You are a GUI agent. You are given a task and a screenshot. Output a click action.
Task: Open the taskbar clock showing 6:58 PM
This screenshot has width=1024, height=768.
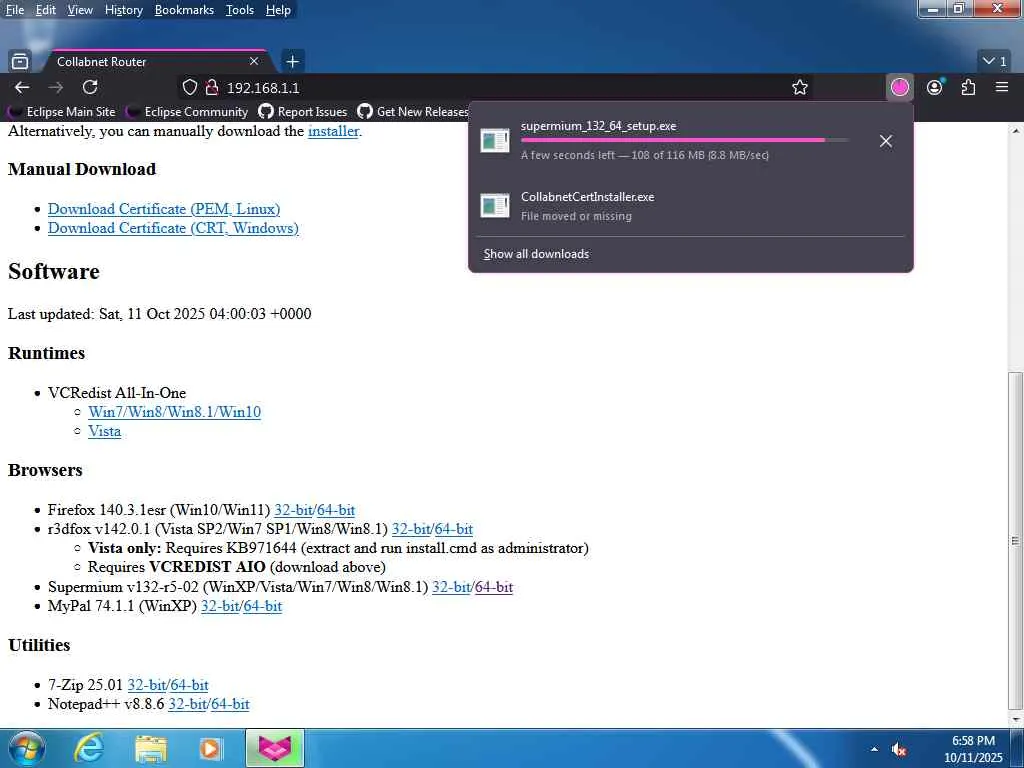tap(973, 749)
